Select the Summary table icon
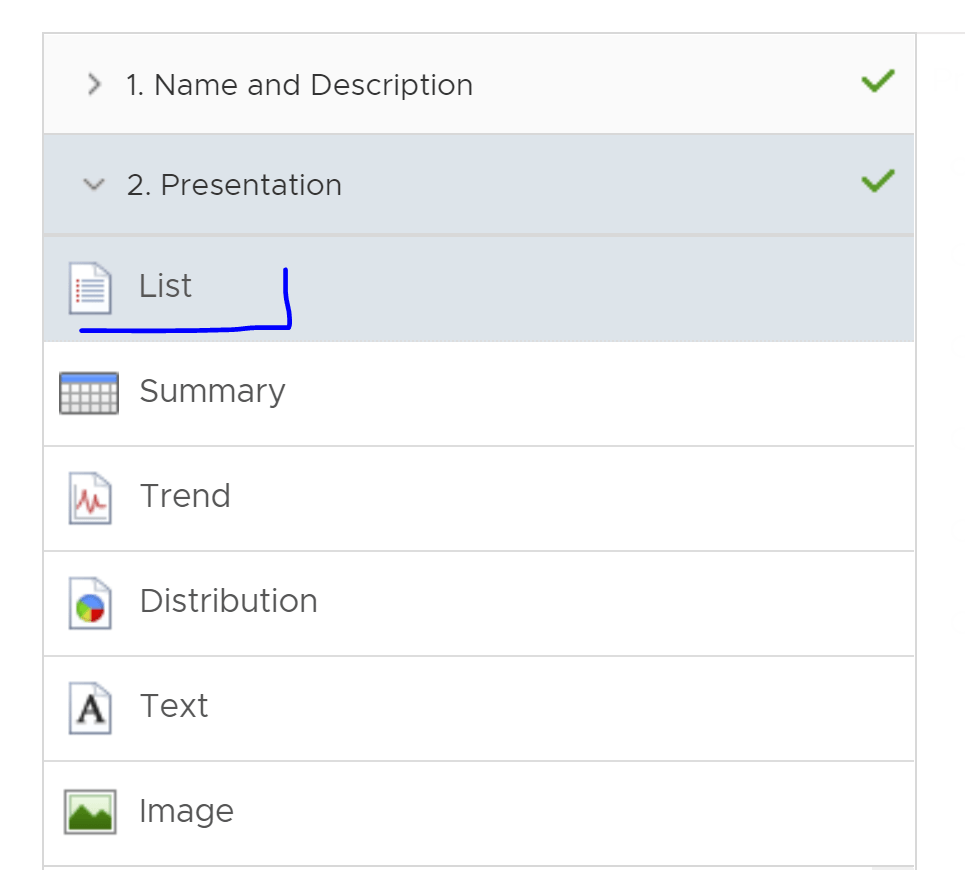The height and width of the screenshot is (870, 965). coord(89,392)
